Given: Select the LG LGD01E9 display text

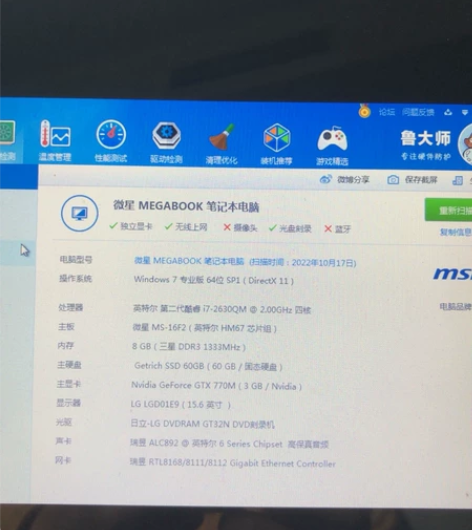Looking at the screenshot, I should point(181,404).
